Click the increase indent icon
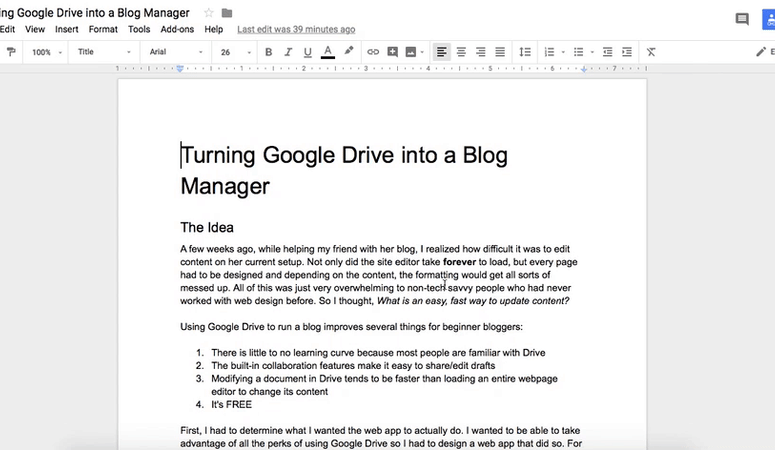The height and width of the screenshot is (450, 775). coord(627,52)
